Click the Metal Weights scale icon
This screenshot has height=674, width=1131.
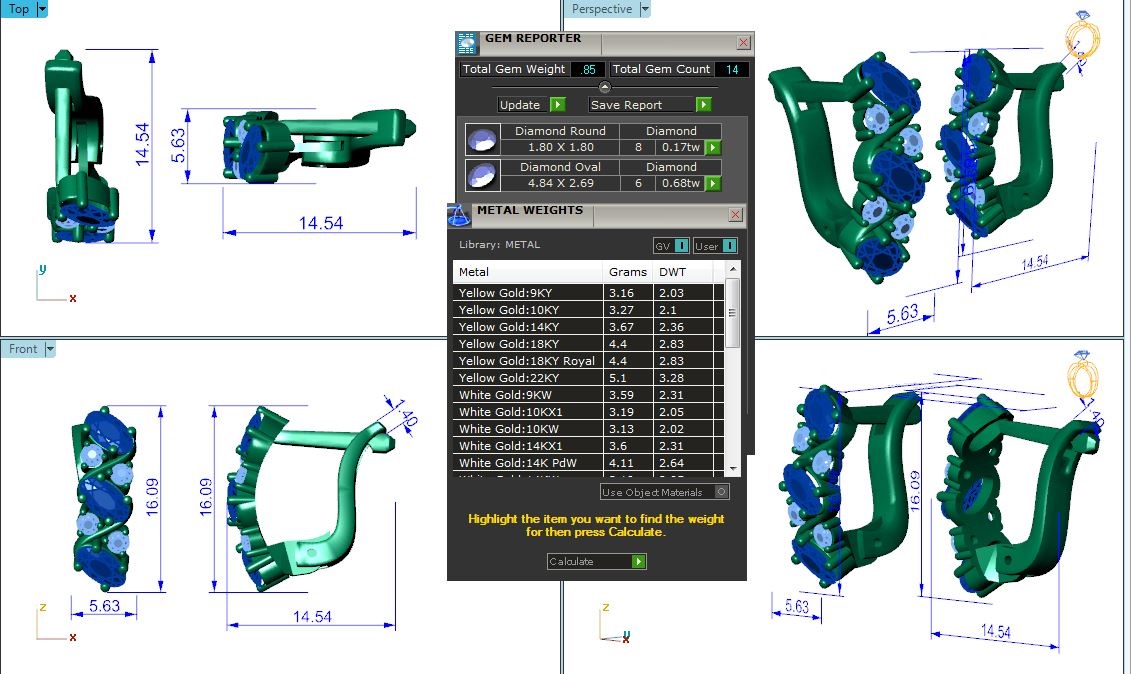point(459,215)
